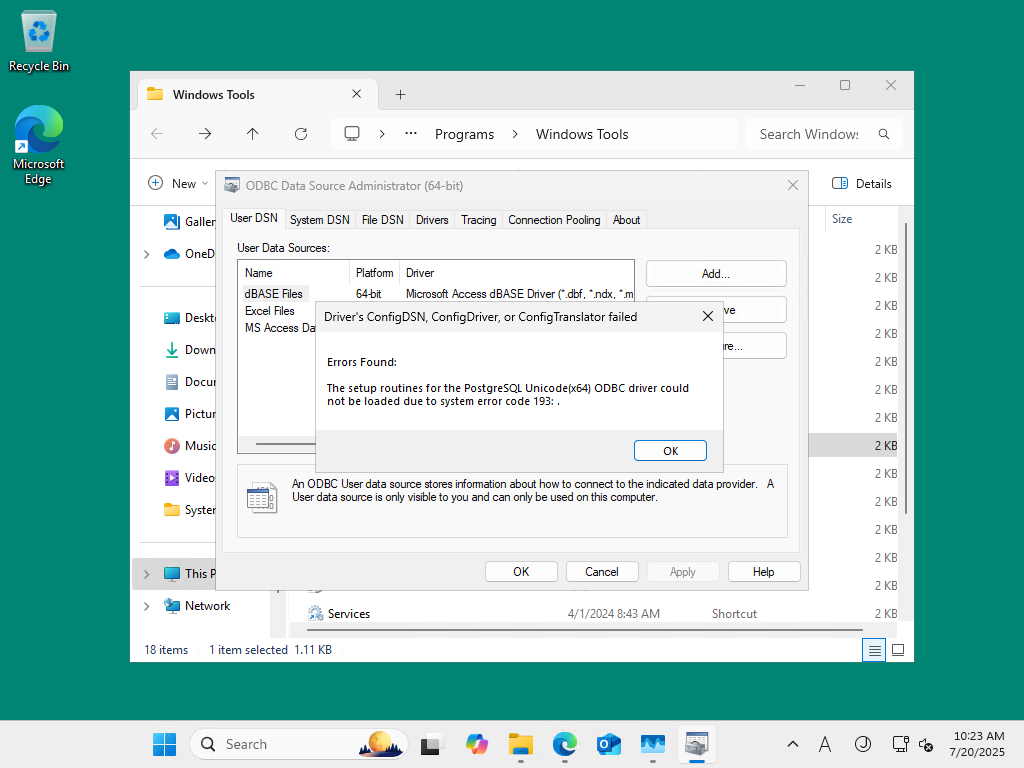Expand the chevron after Programs breadcrumb

point(515,134)
